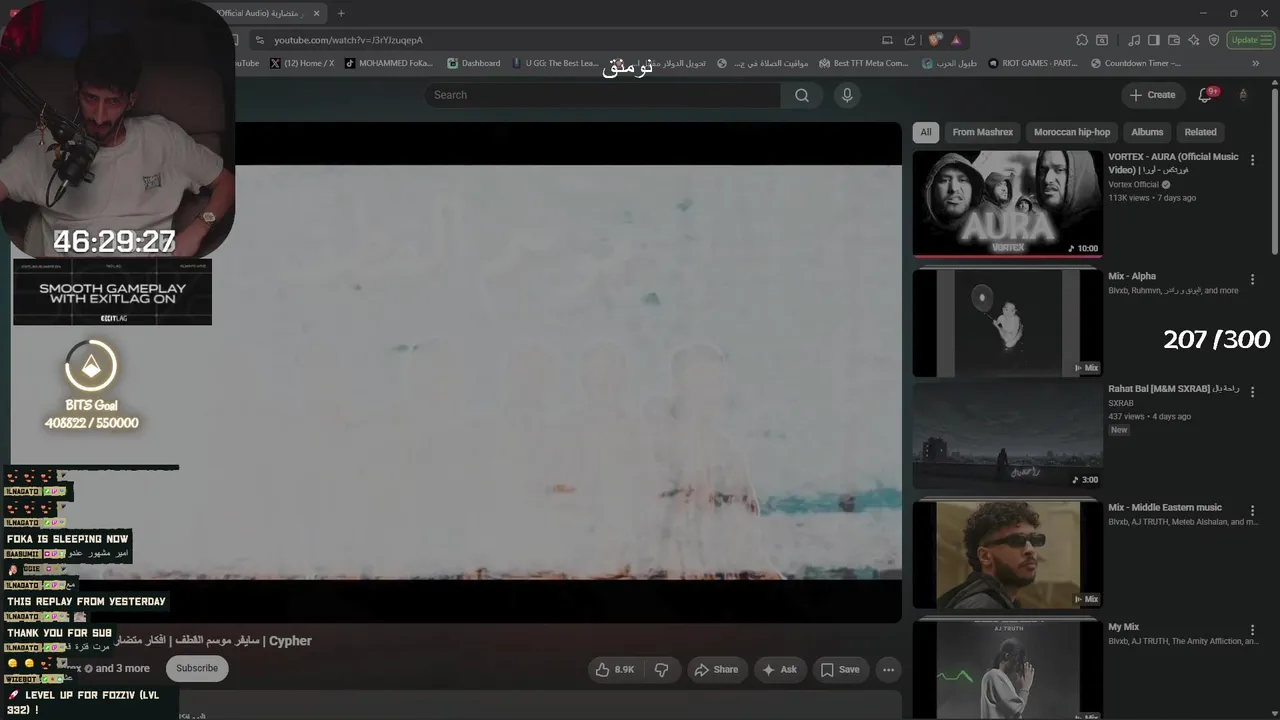1280x720 pixels.
Task: Open the Leo AI sparkle icon
Action: [1194, 40]
